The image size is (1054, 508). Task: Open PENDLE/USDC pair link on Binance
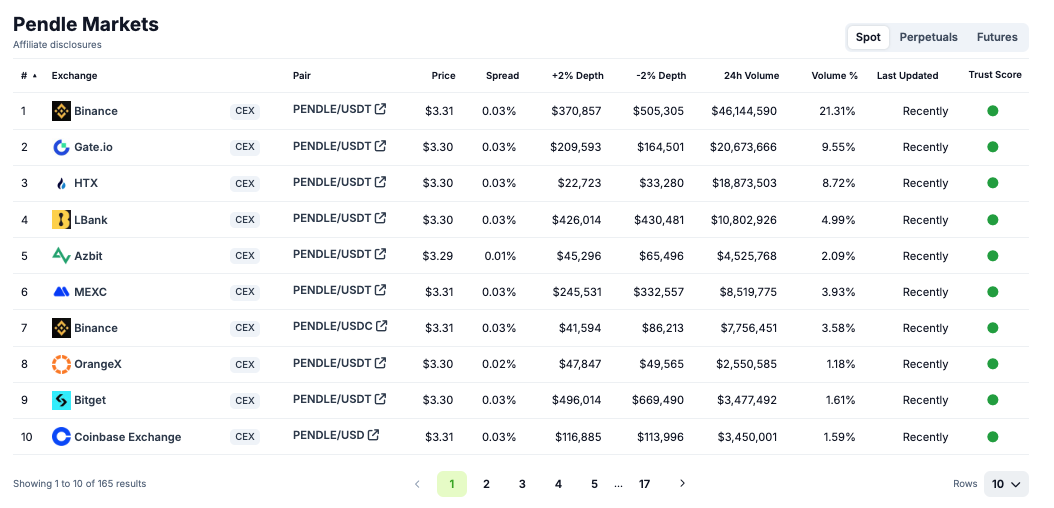tap(332, 326)
